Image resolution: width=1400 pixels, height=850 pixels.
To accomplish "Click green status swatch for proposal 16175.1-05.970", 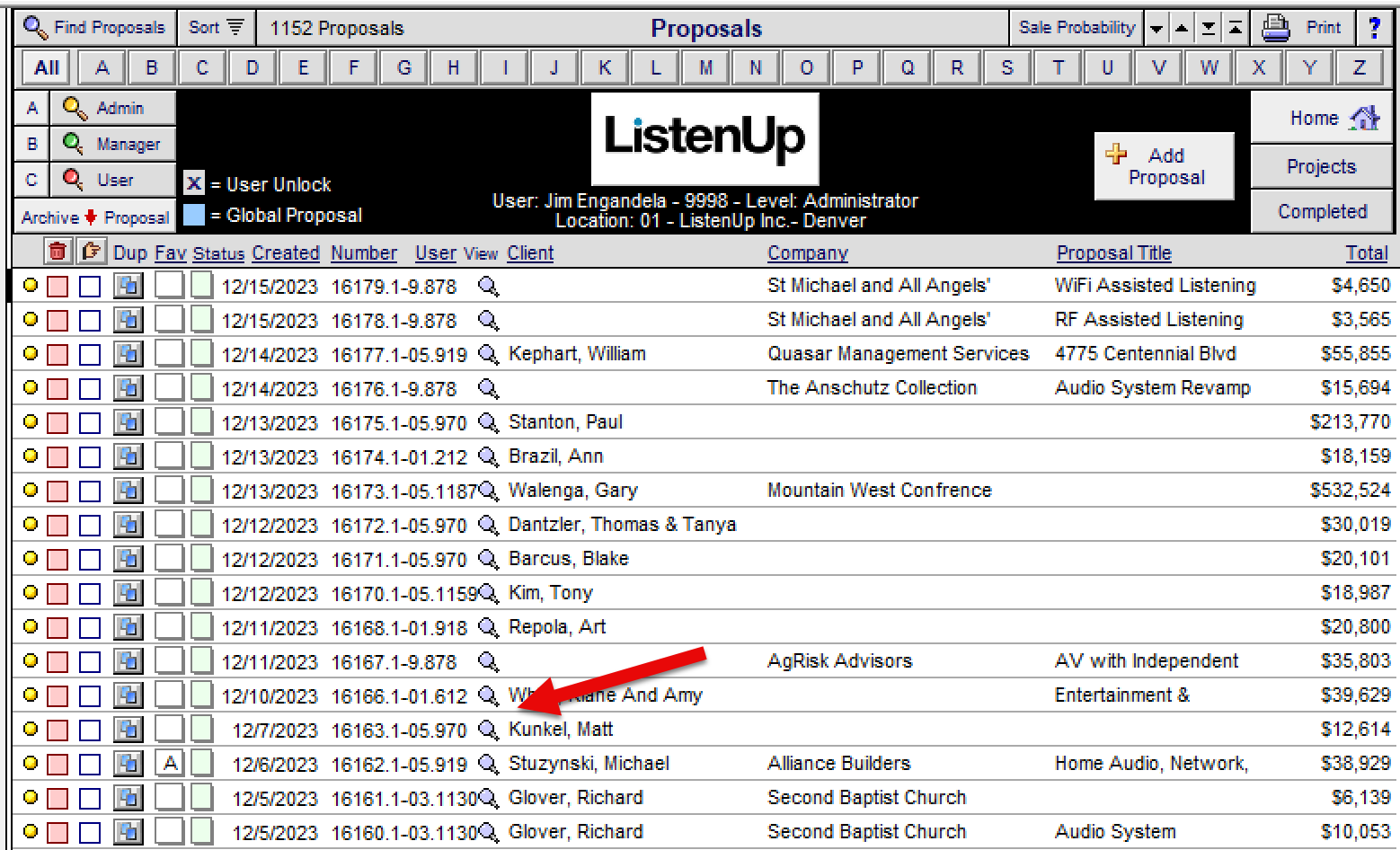I will pyautogui.click(x=202, y=422).
